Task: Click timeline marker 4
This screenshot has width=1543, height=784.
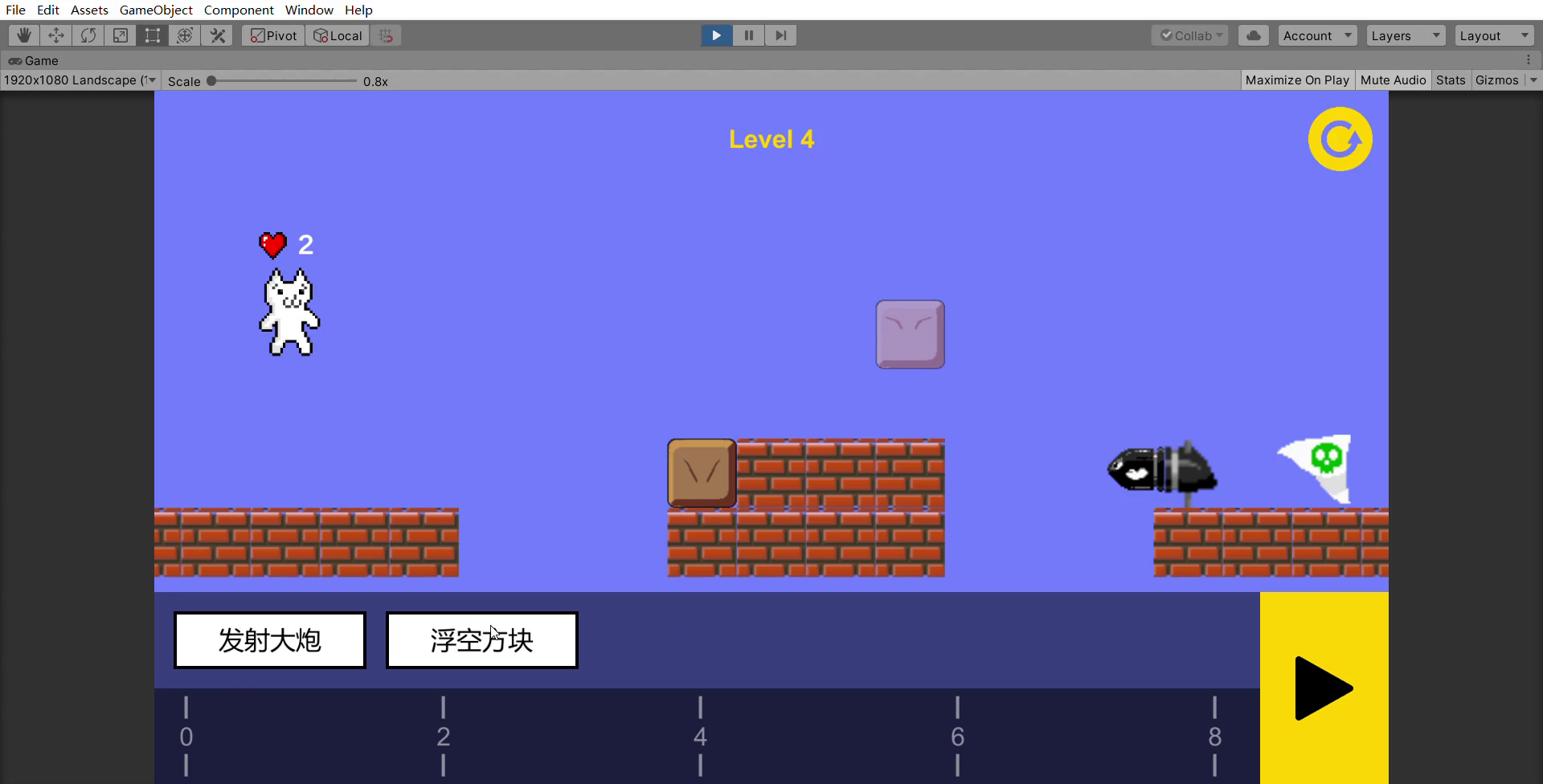Action: click(x=700, y=737)
